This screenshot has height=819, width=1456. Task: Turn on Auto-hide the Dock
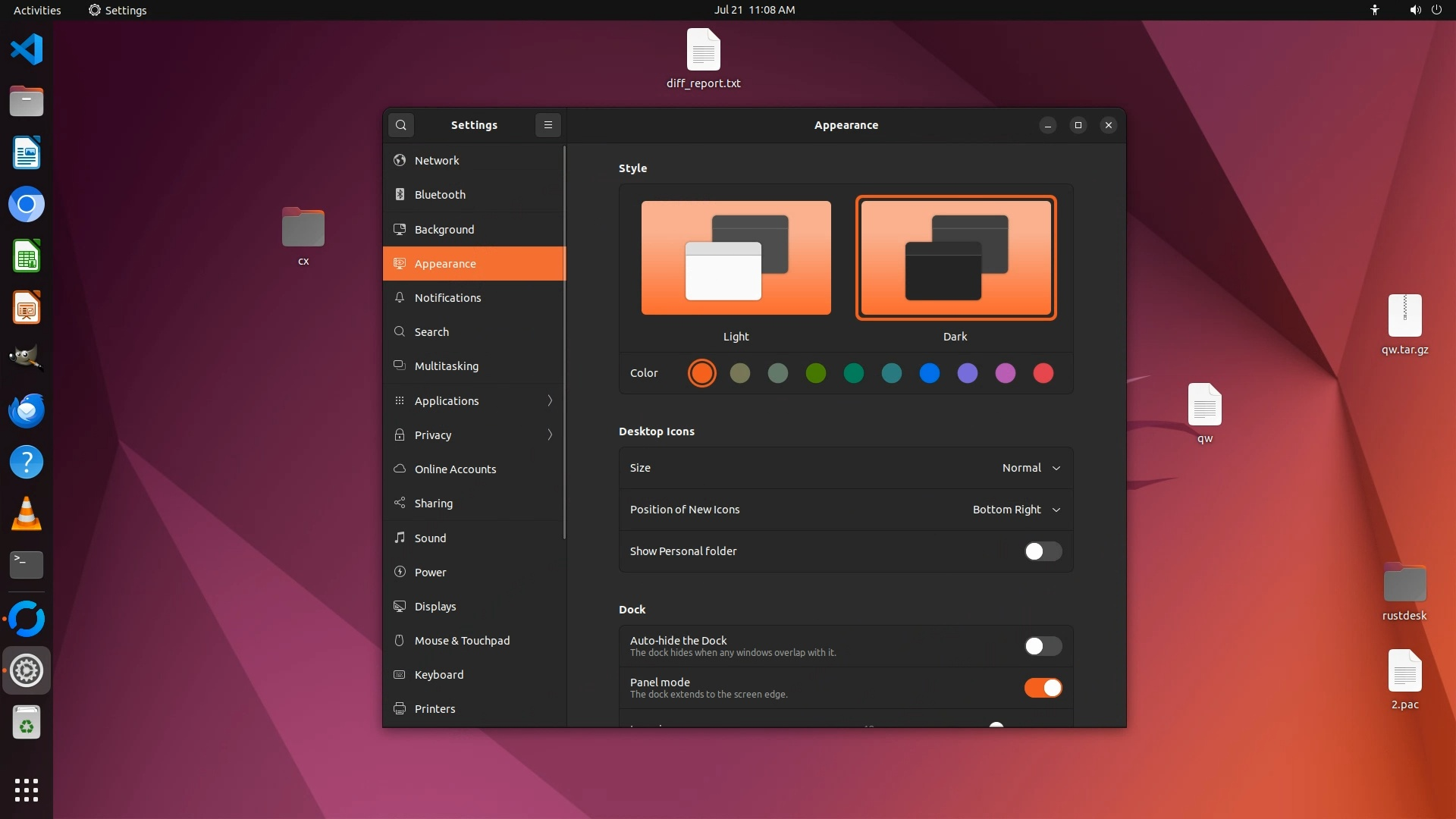pos(1043,646)
